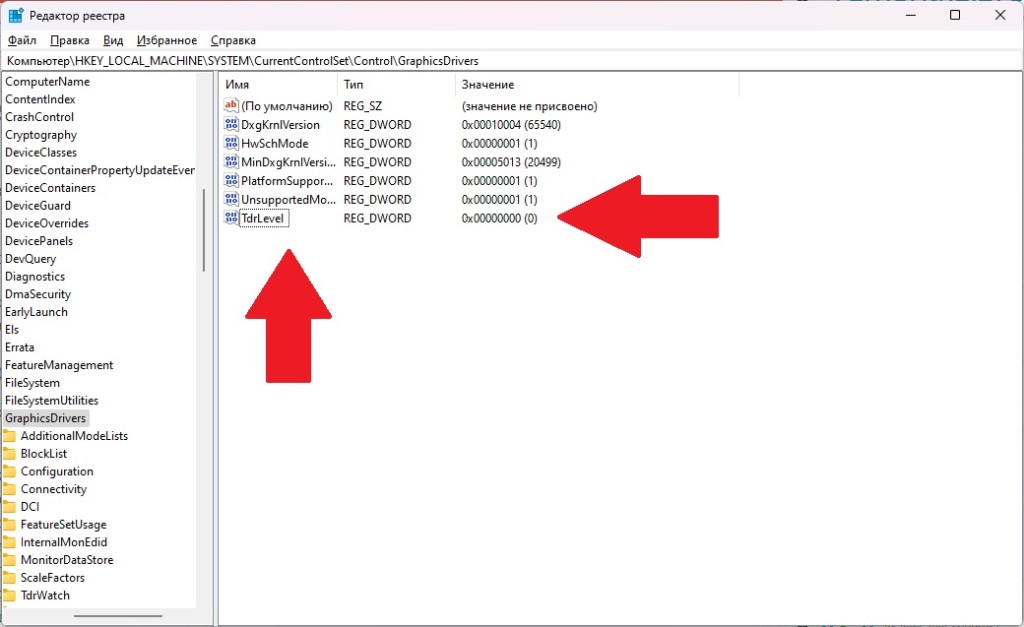Select the MonitorDataStore subkey
Image resolution: width=1024 pixels, height=627 pixels.
[x=67, y=560]
